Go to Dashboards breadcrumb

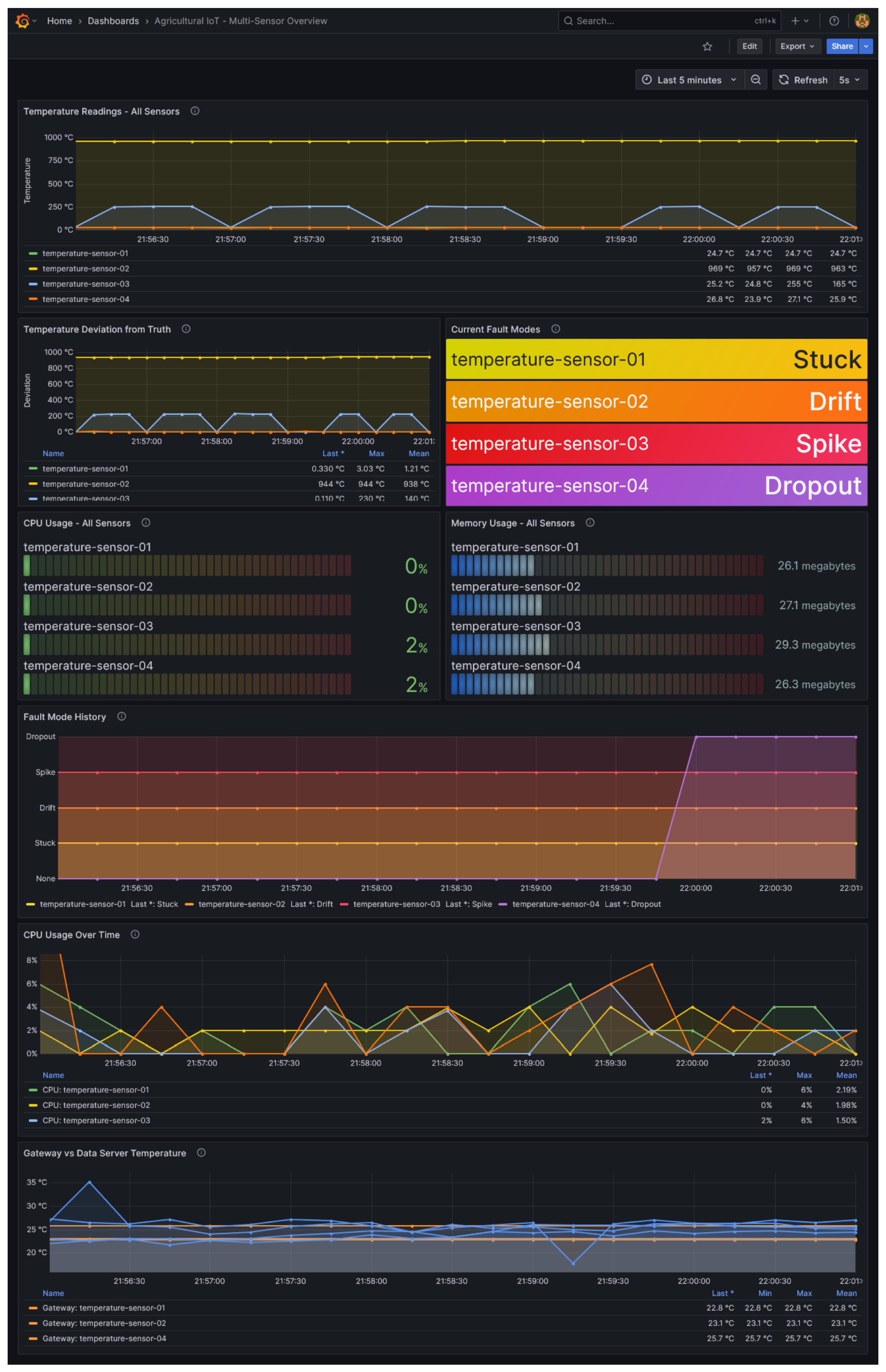click(x=113, y=21)
